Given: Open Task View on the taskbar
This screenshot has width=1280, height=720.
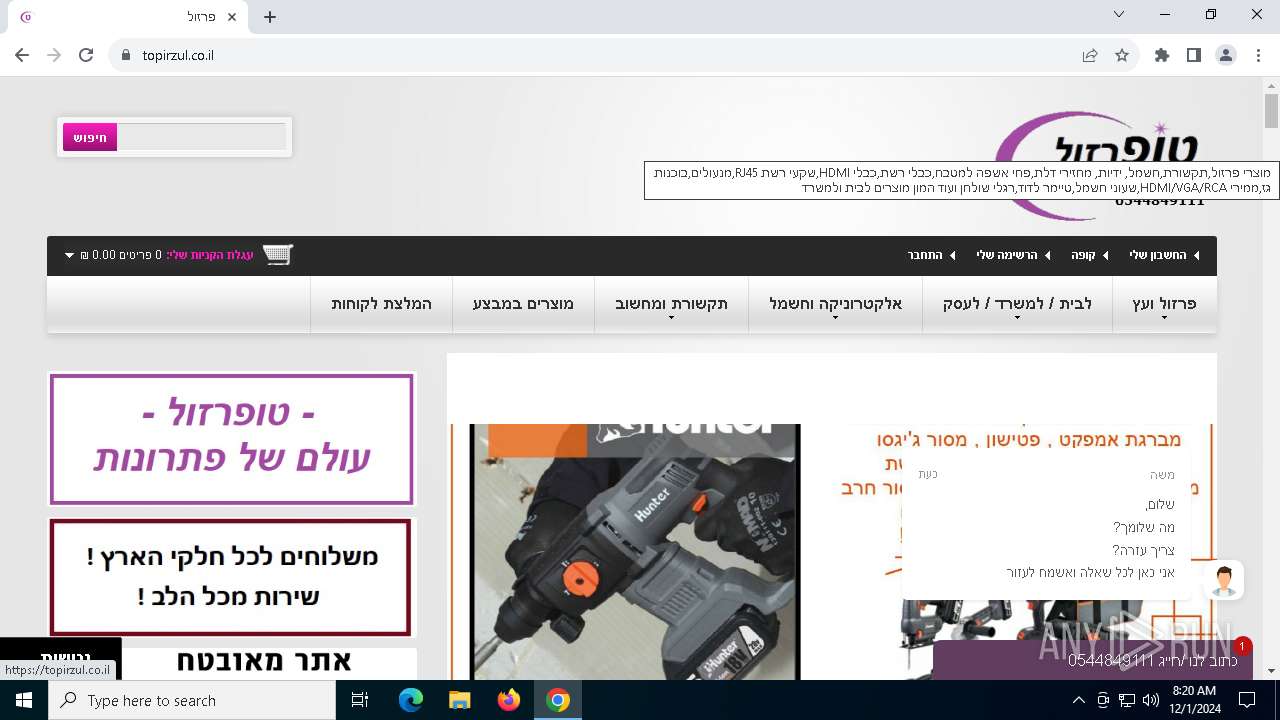Looking at the screenshot, I should 360,700.
